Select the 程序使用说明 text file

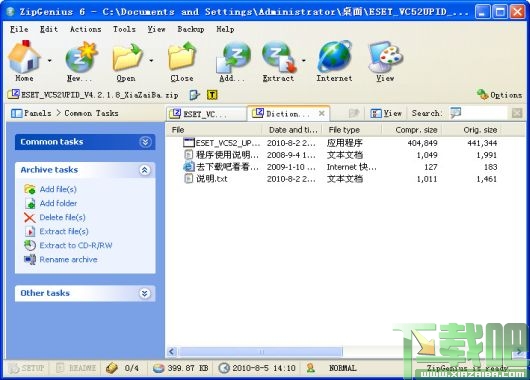pos(222,155)
